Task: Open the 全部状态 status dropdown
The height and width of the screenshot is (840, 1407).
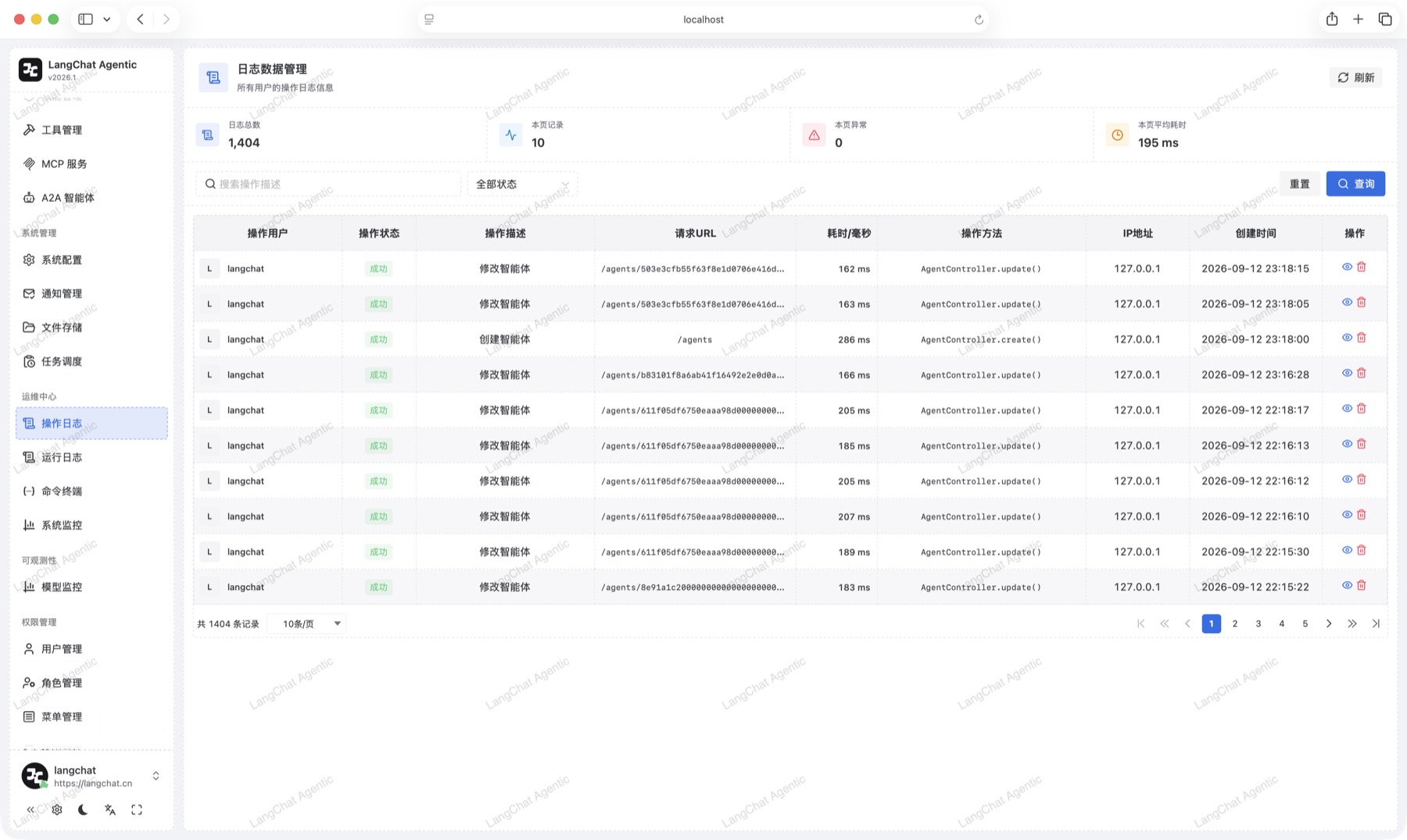Action: click(522, 184)
